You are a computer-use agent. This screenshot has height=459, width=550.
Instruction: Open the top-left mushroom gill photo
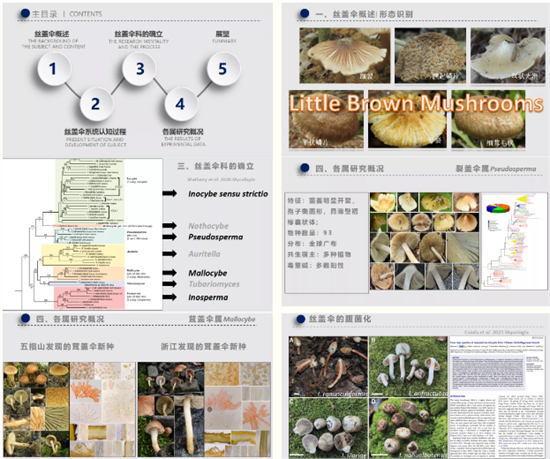tap(345, 55)
